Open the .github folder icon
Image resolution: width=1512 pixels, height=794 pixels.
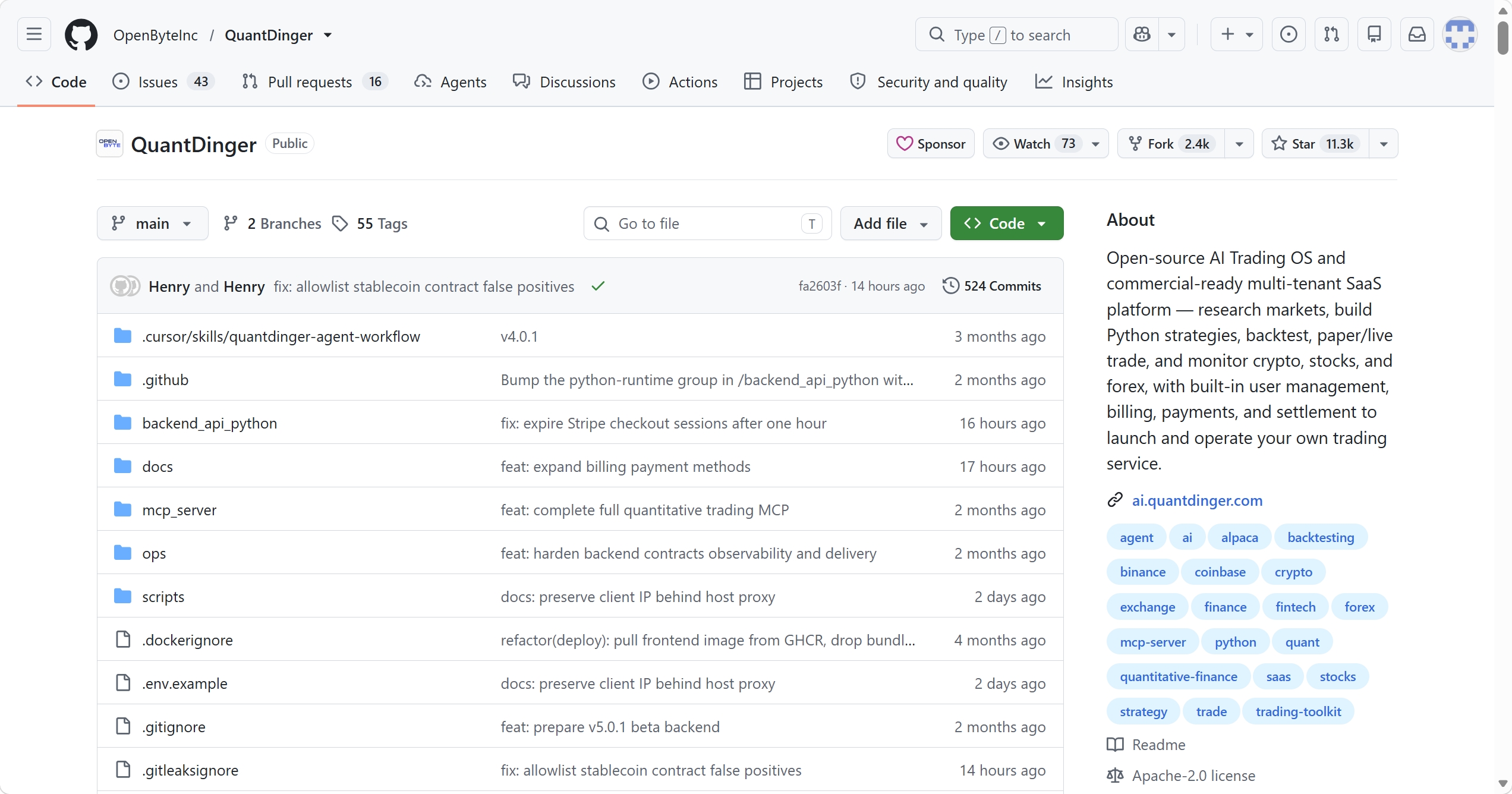(x=122, y=379)
